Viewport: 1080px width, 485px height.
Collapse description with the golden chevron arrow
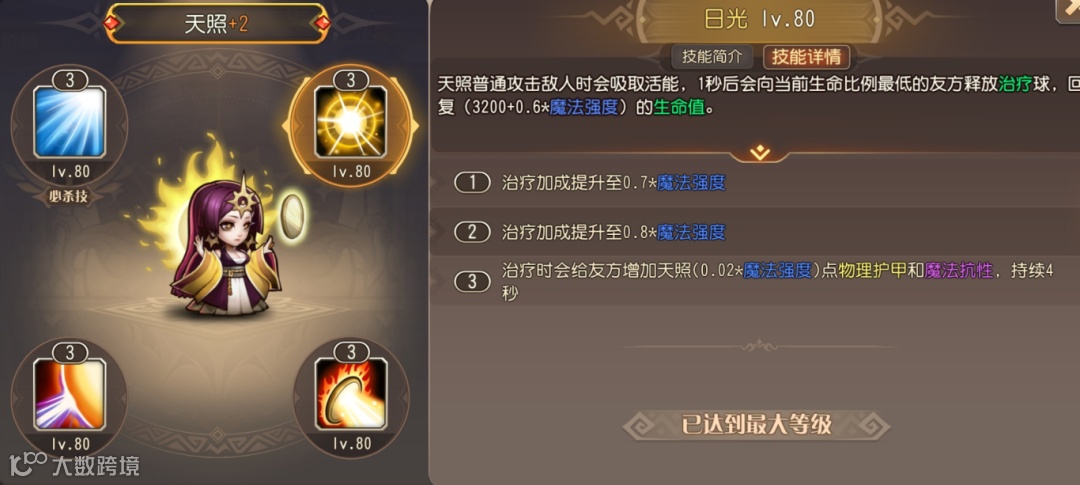pos(760,153)
